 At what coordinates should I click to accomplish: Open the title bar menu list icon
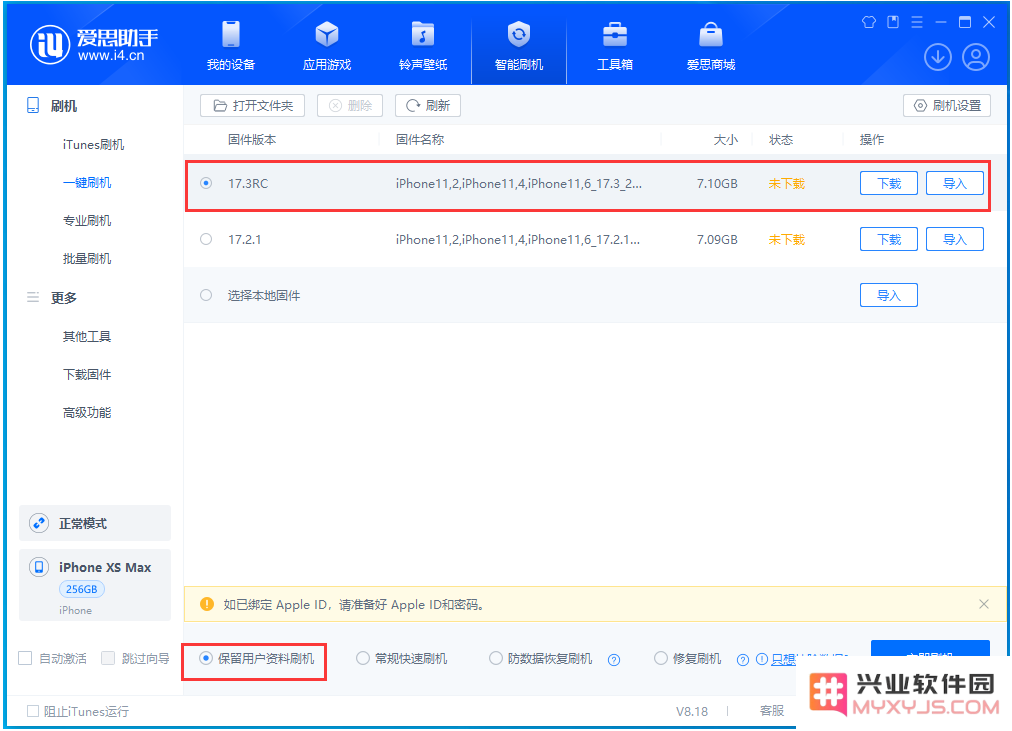pos(916,22)
